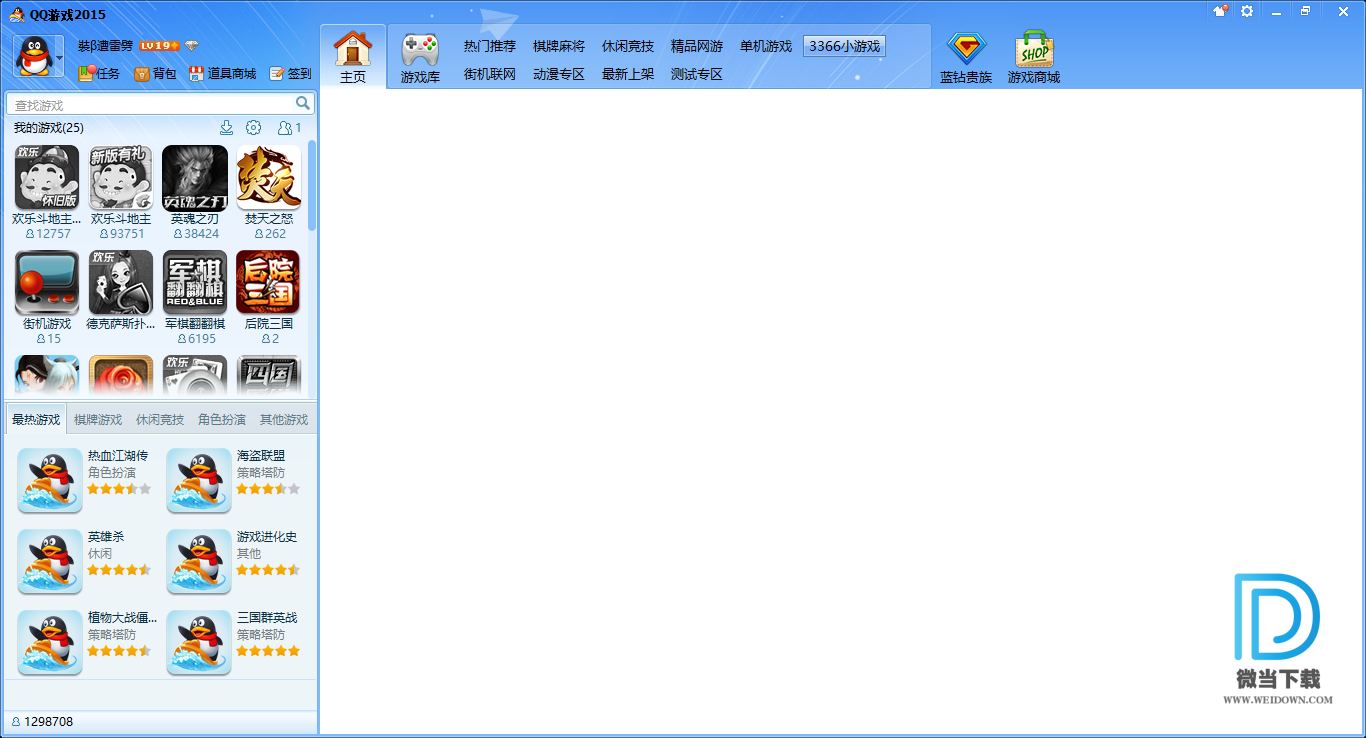Screen dimensions: 1366x738
Task: Click the magnifier search icon
Action: tap(303, 103)
